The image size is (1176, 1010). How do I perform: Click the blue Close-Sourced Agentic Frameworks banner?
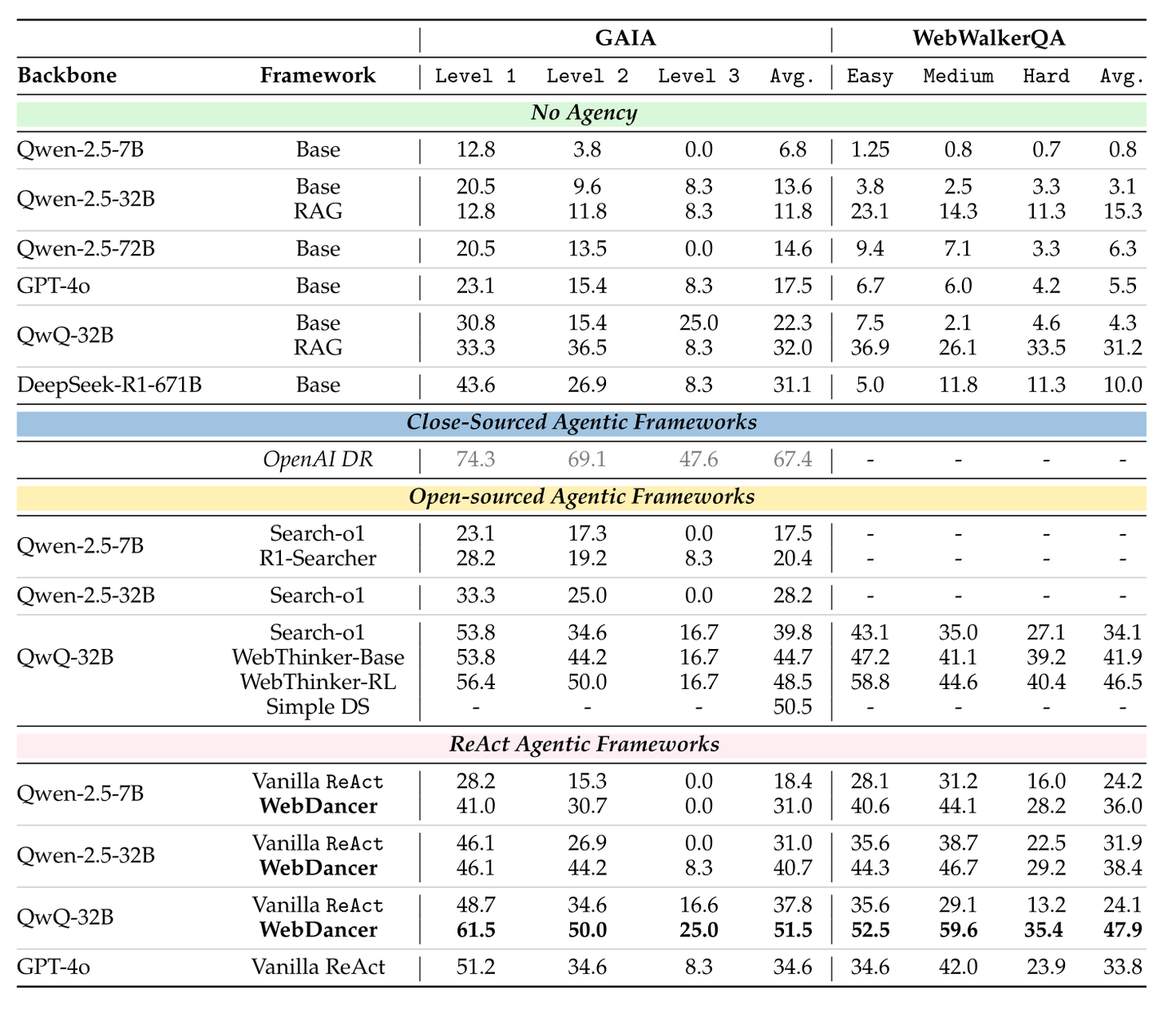[x=581, y=422]
